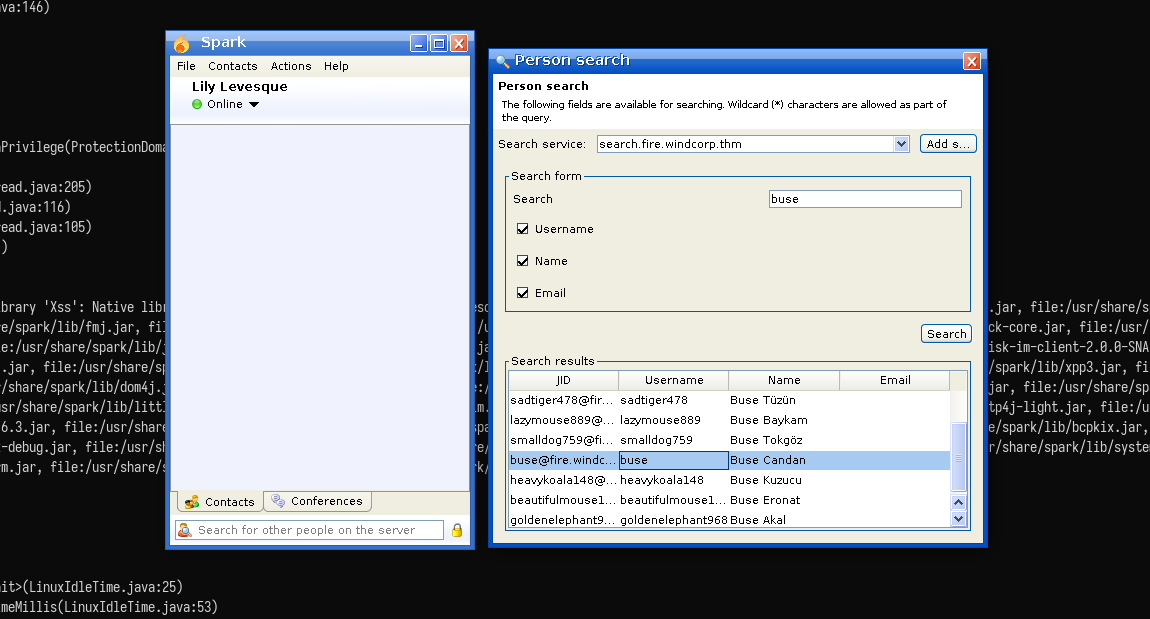
Task: Select the smalldog759 username cell
Action: tap(673, 440)
